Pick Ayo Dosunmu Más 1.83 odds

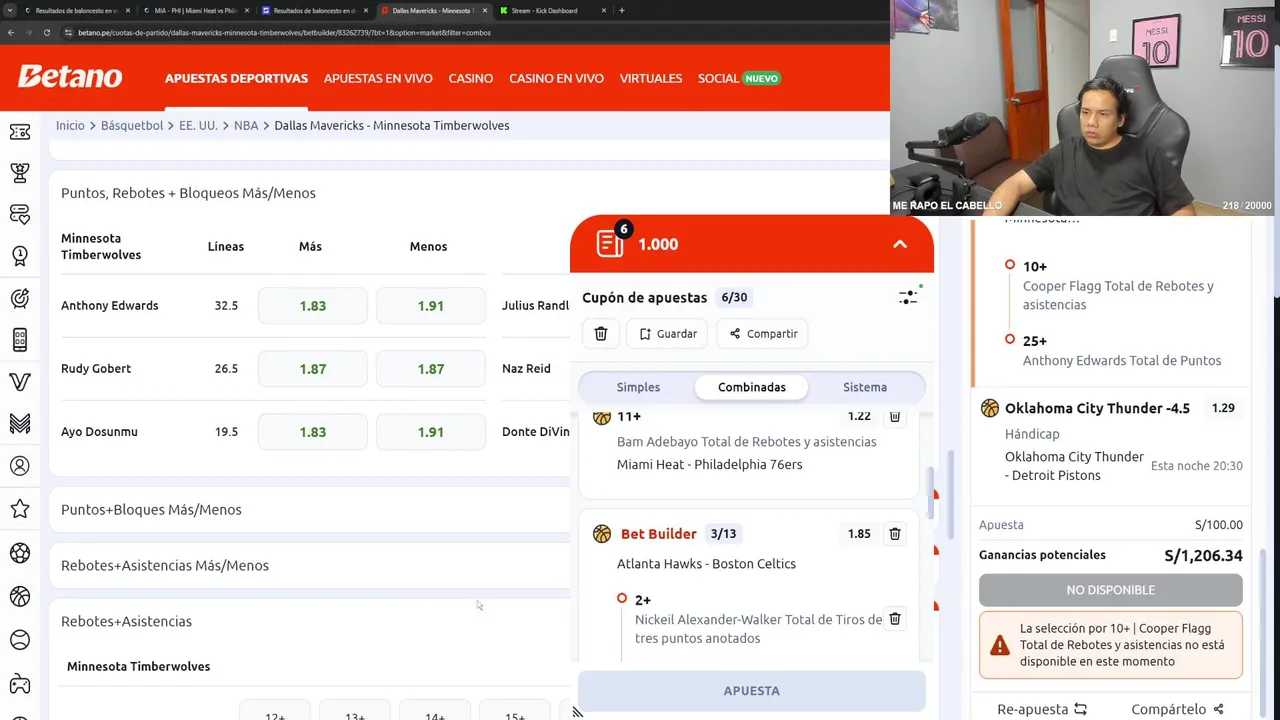pyautogui.click(x=313, y=432)
